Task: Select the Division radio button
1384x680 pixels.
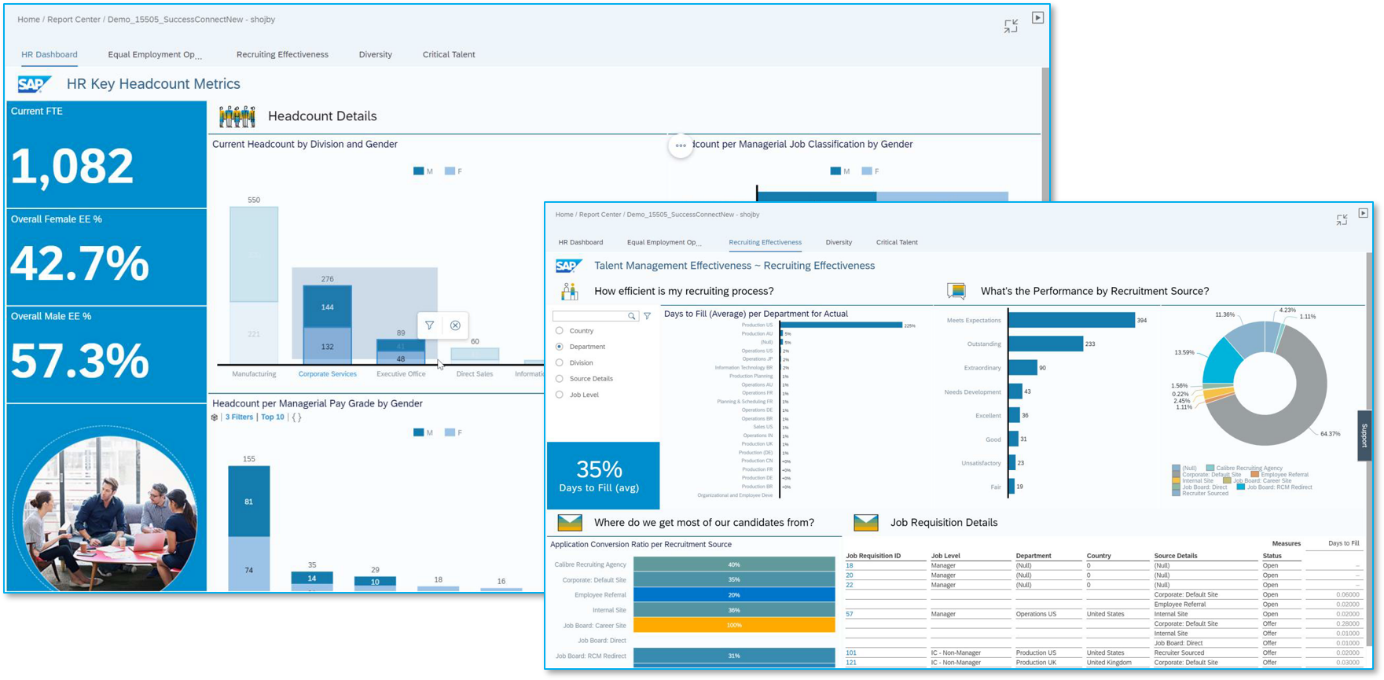Action: tap(559, 363)
